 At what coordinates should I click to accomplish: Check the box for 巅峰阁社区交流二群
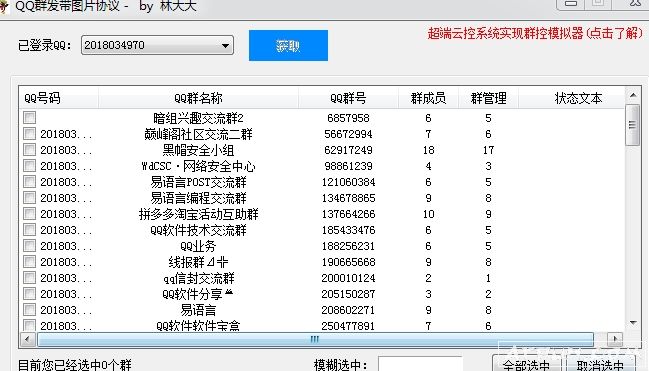tap(29, 134)
